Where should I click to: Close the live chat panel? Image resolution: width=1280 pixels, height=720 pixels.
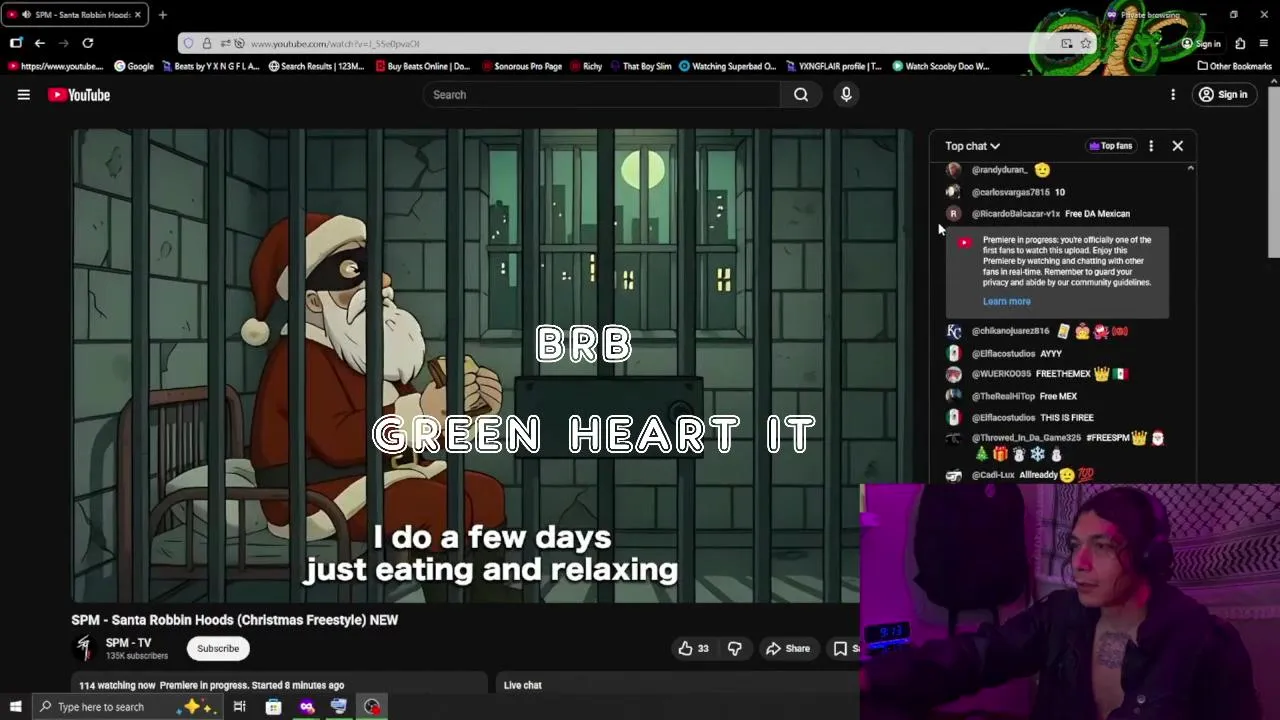[1178, 146]
